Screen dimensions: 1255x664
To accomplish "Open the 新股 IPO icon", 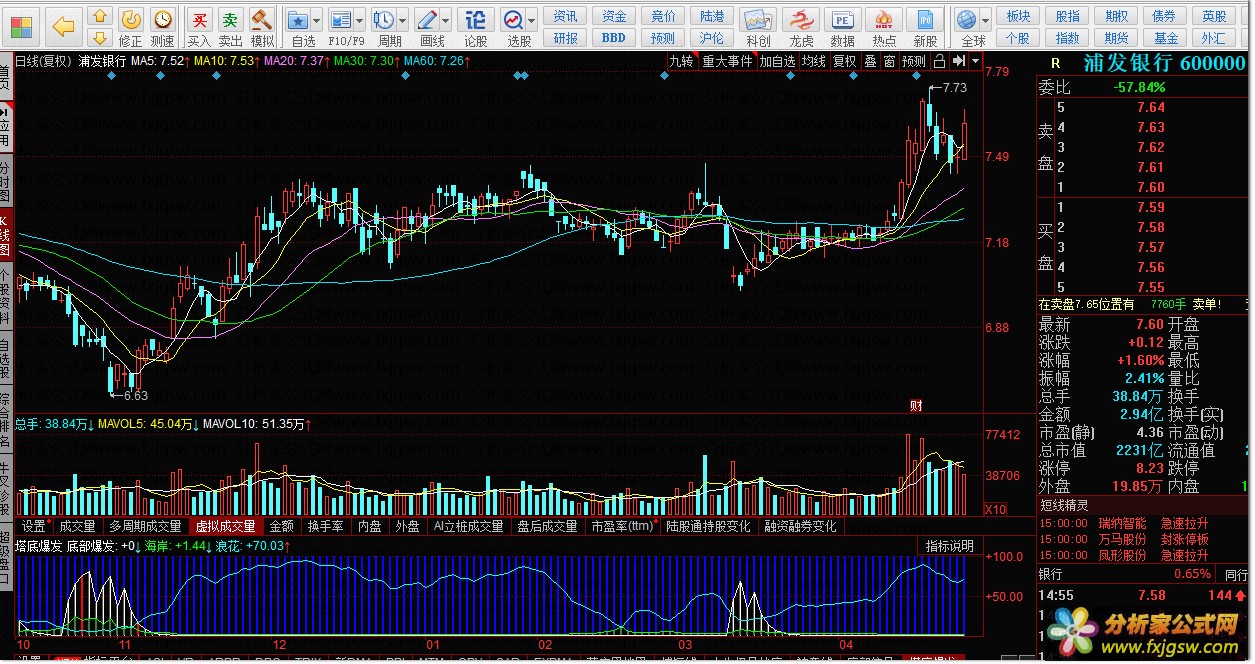I will (x=926, y=26).
